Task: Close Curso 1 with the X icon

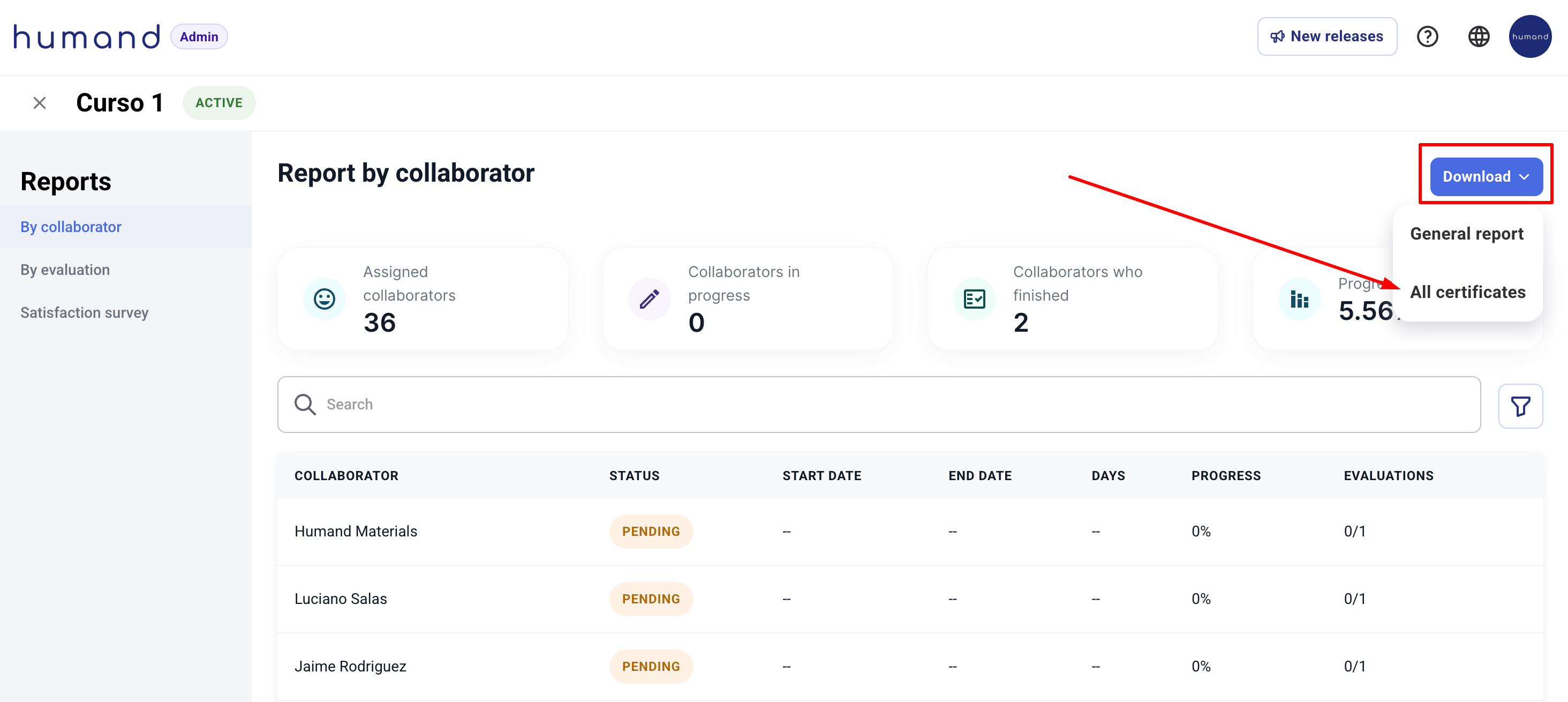Action: (x=40, y=103)
